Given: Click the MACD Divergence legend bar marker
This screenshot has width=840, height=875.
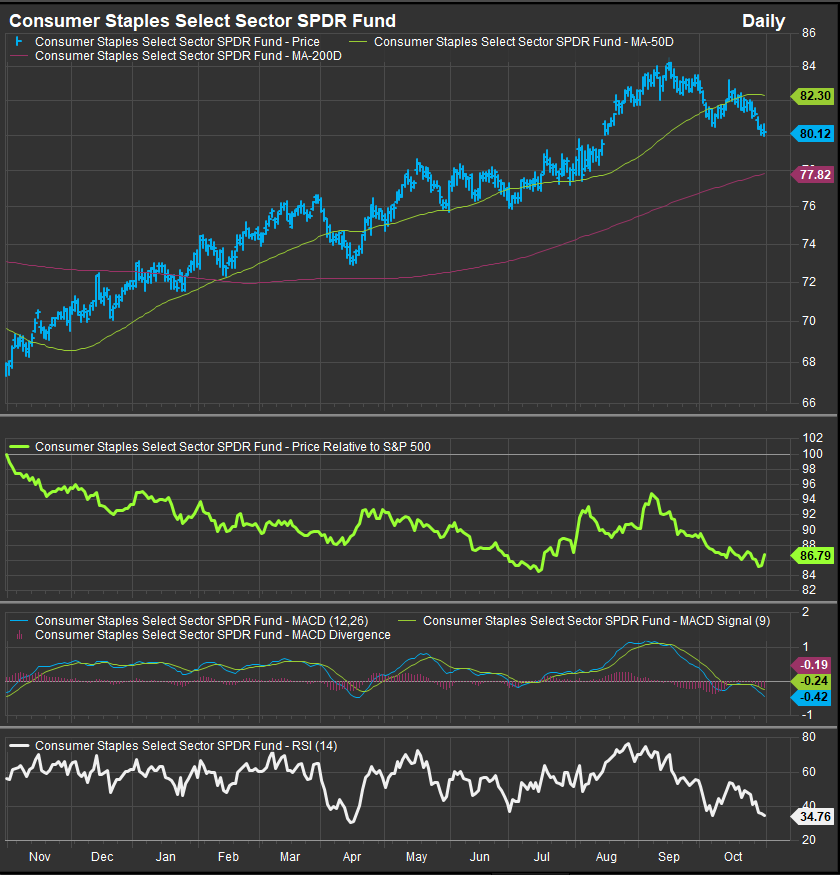Looking at the screenshot, I should tap(20, 635).
